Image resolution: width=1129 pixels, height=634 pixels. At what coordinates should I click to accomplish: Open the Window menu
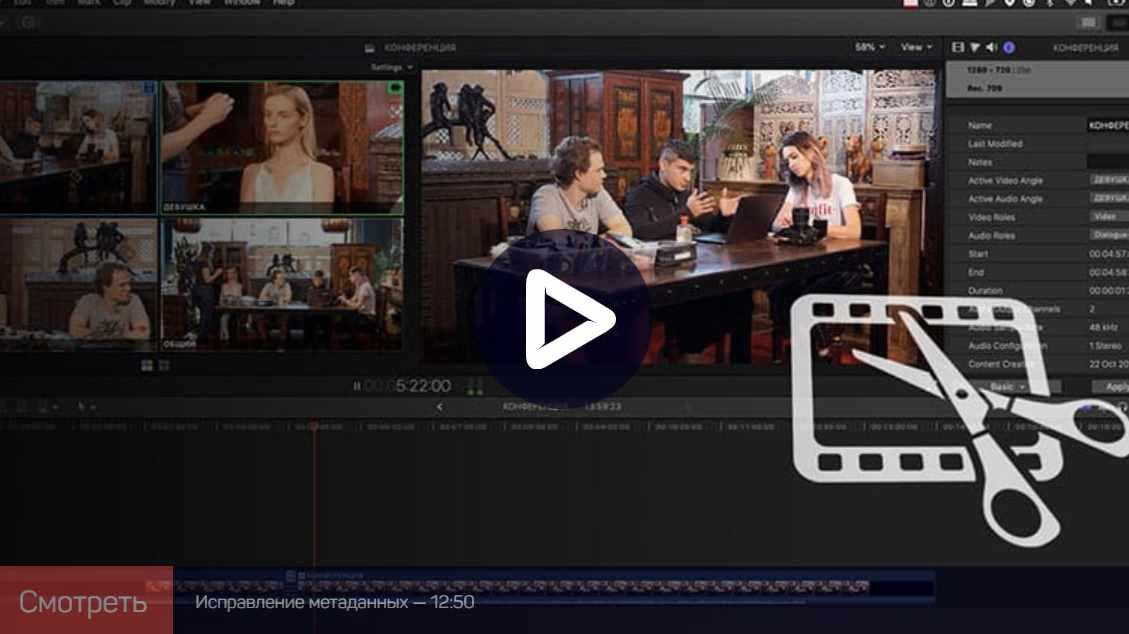(242, 3)
